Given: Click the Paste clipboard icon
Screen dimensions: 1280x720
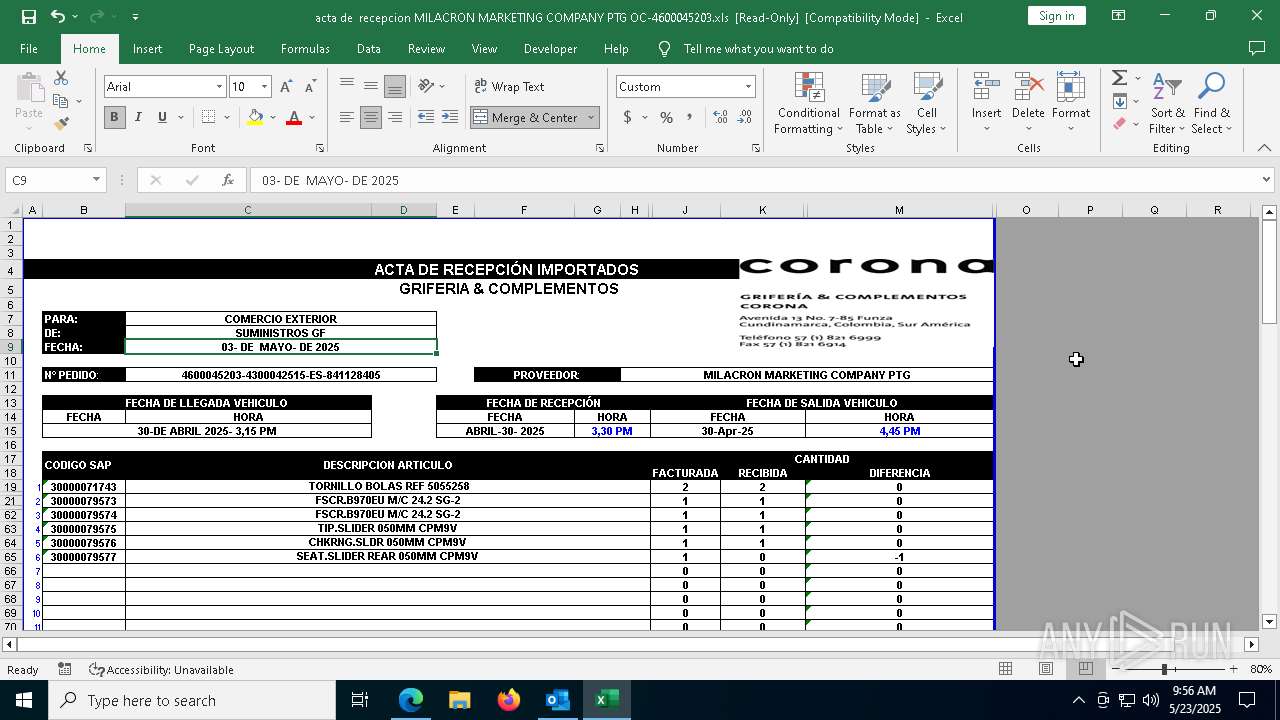Looking at the screenshot, I should point(29,87).
